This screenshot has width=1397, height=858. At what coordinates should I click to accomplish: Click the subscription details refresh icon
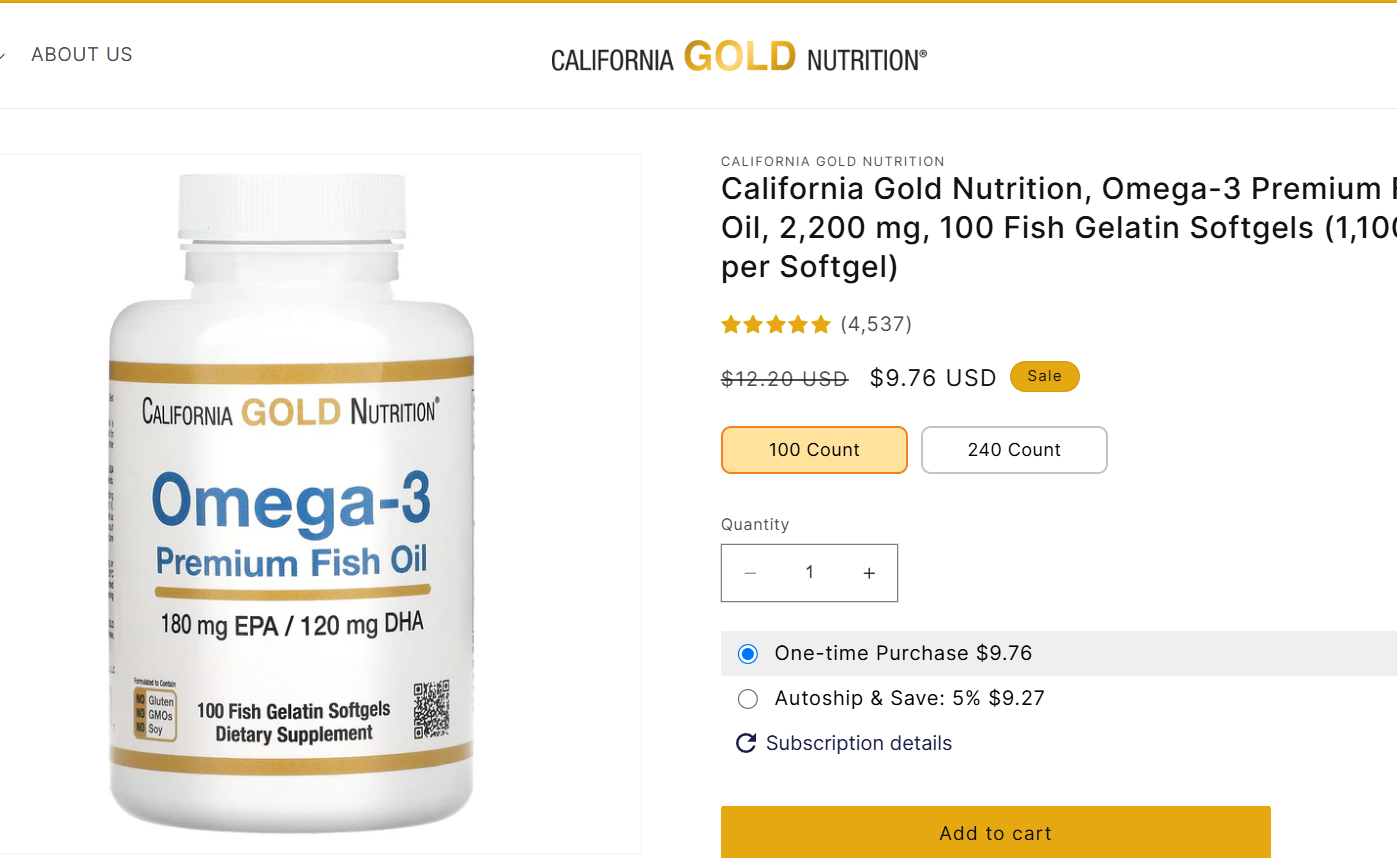[x=746, y=743]
